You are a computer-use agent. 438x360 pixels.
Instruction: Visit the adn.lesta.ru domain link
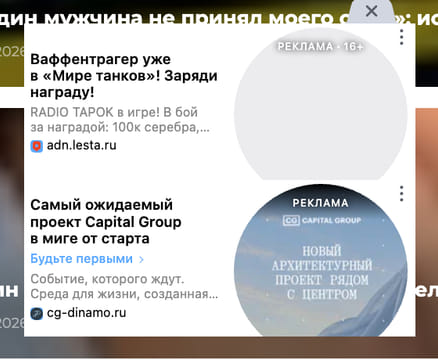82,146
